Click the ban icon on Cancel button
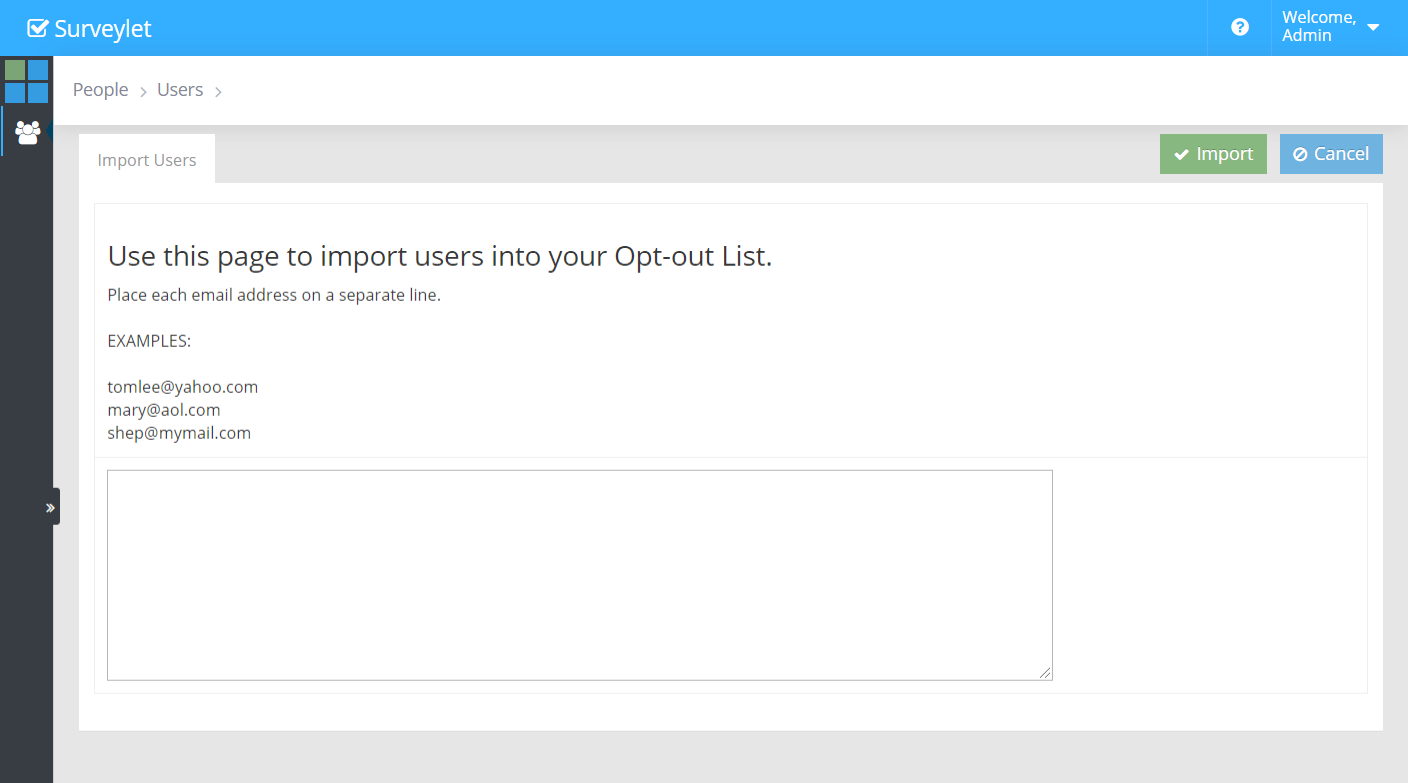1408x783 pixels. click(x=1300, y=154)
